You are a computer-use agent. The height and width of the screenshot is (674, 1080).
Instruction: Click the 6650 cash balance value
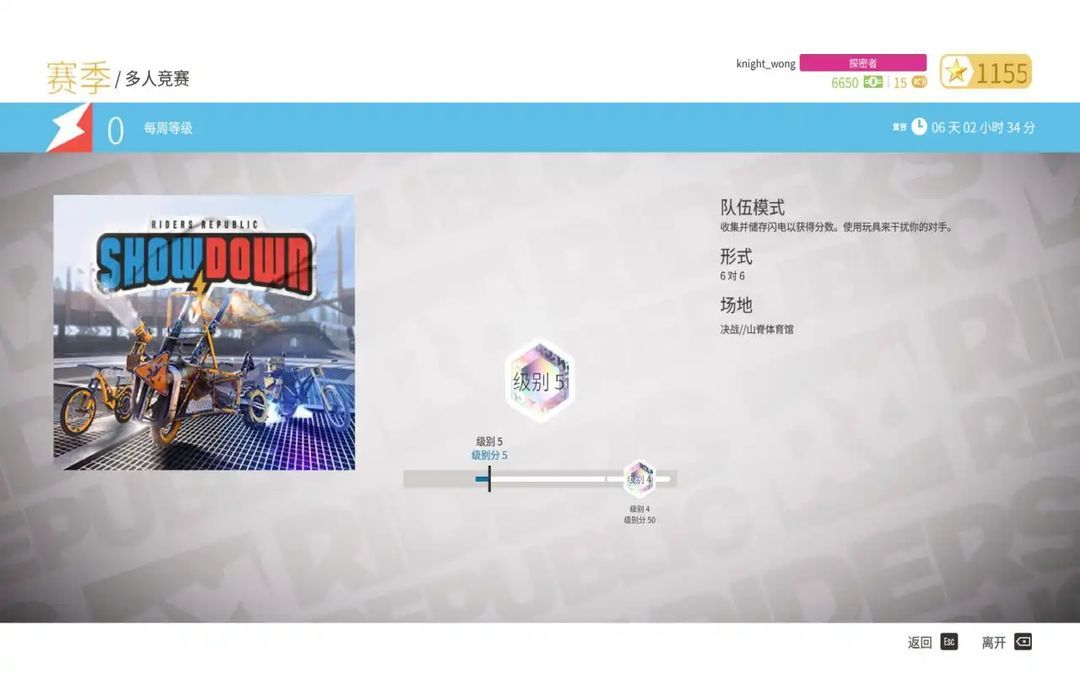click(x=844, y=83)
